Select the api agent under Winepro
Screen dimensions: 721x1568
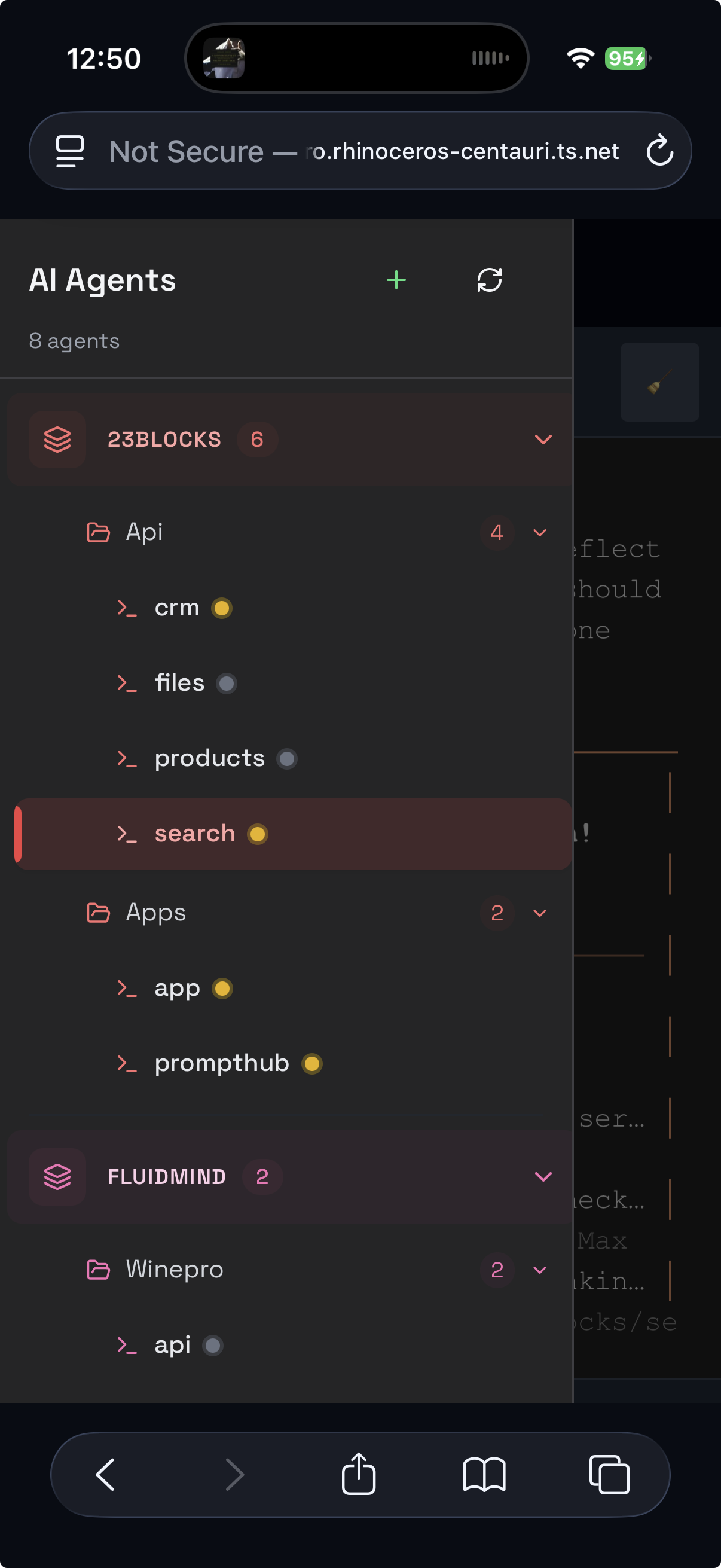[172, 1345]
